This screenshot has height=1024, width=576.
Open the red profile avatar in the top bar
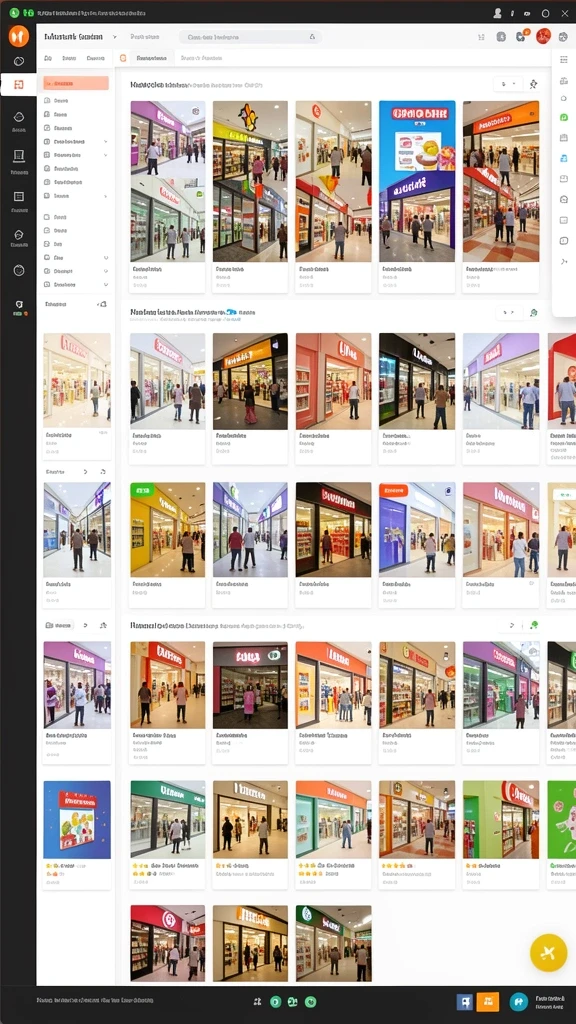(543, 37)
